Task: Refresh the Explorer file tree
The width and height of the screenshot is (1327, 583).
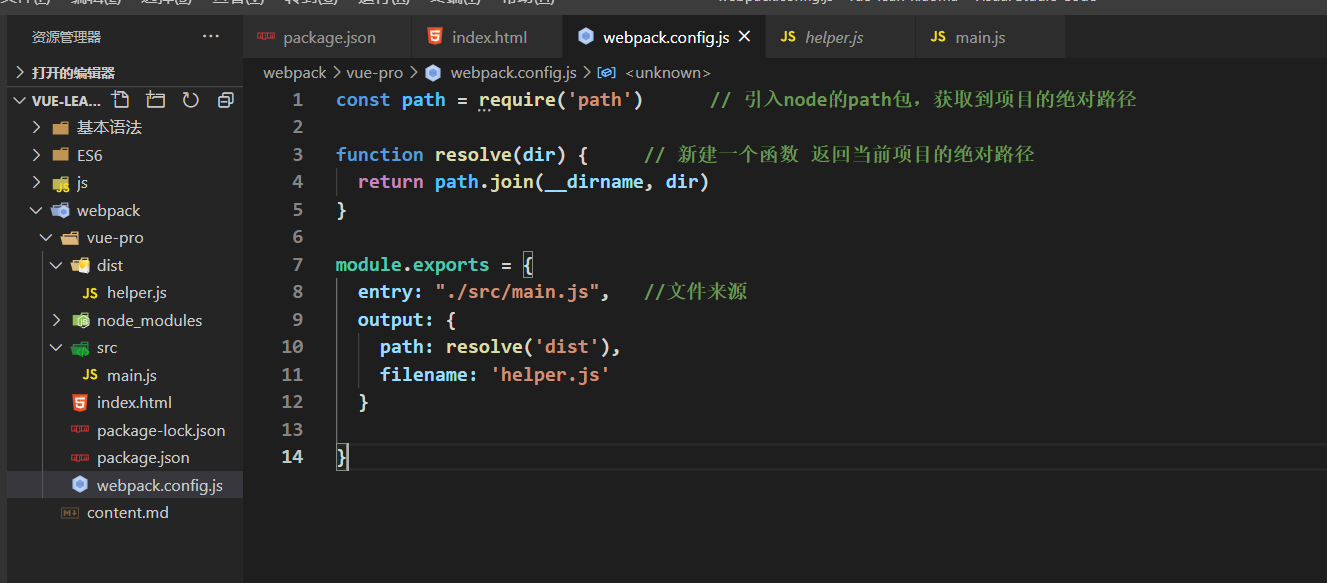Action: click(190, 100)
